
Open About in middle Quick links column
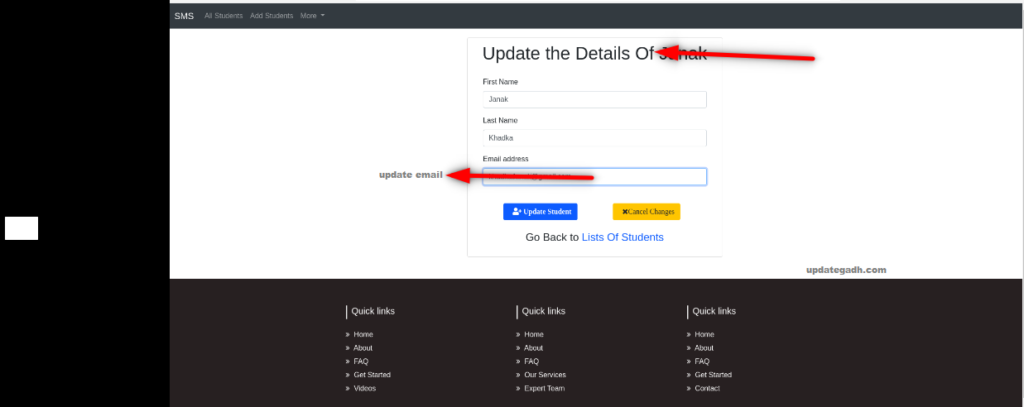(x=534, y=348)
